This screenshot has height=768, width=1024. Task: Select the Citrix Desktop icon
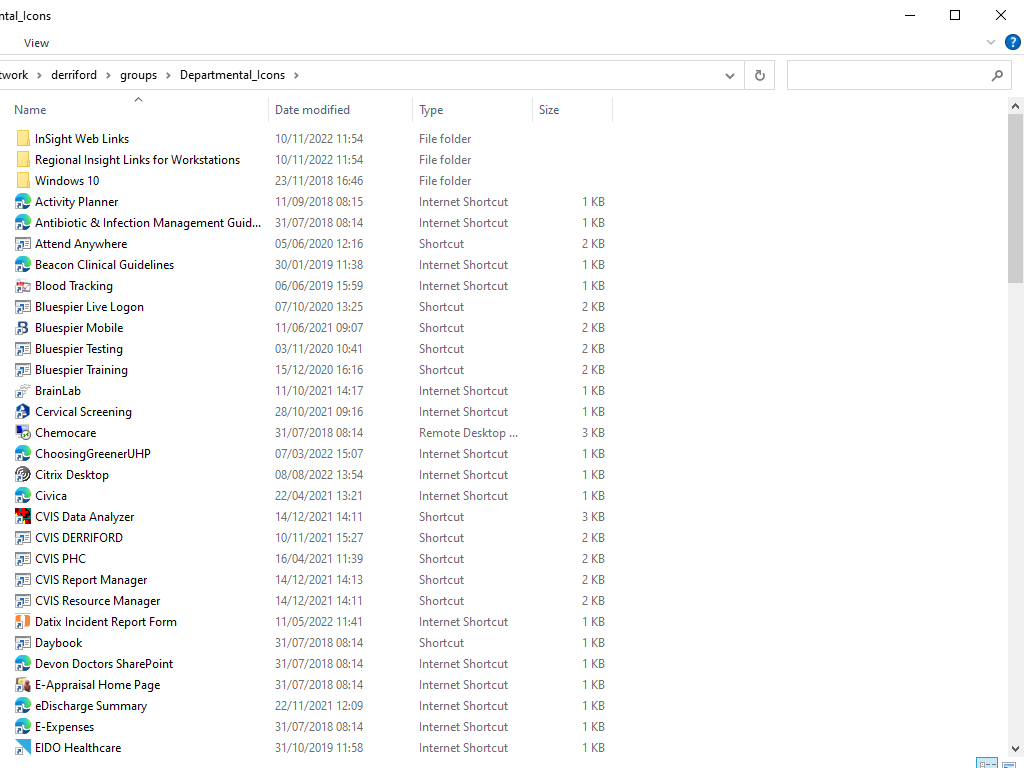point(23,475)
